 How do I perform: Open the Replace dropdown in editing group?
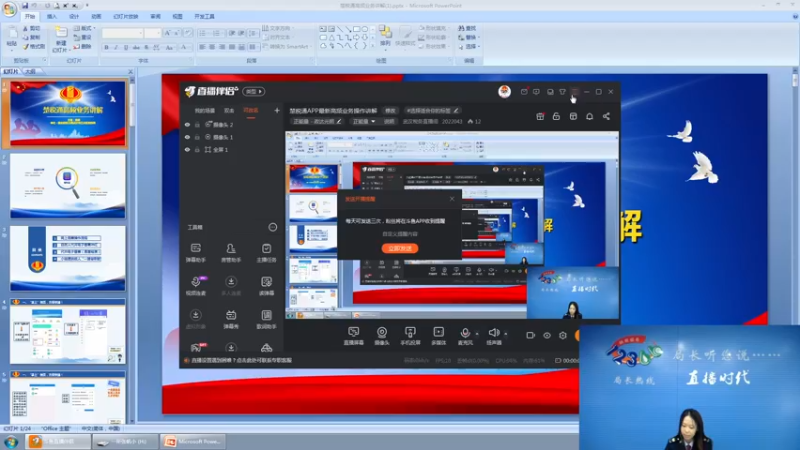(x=469, y=37)
